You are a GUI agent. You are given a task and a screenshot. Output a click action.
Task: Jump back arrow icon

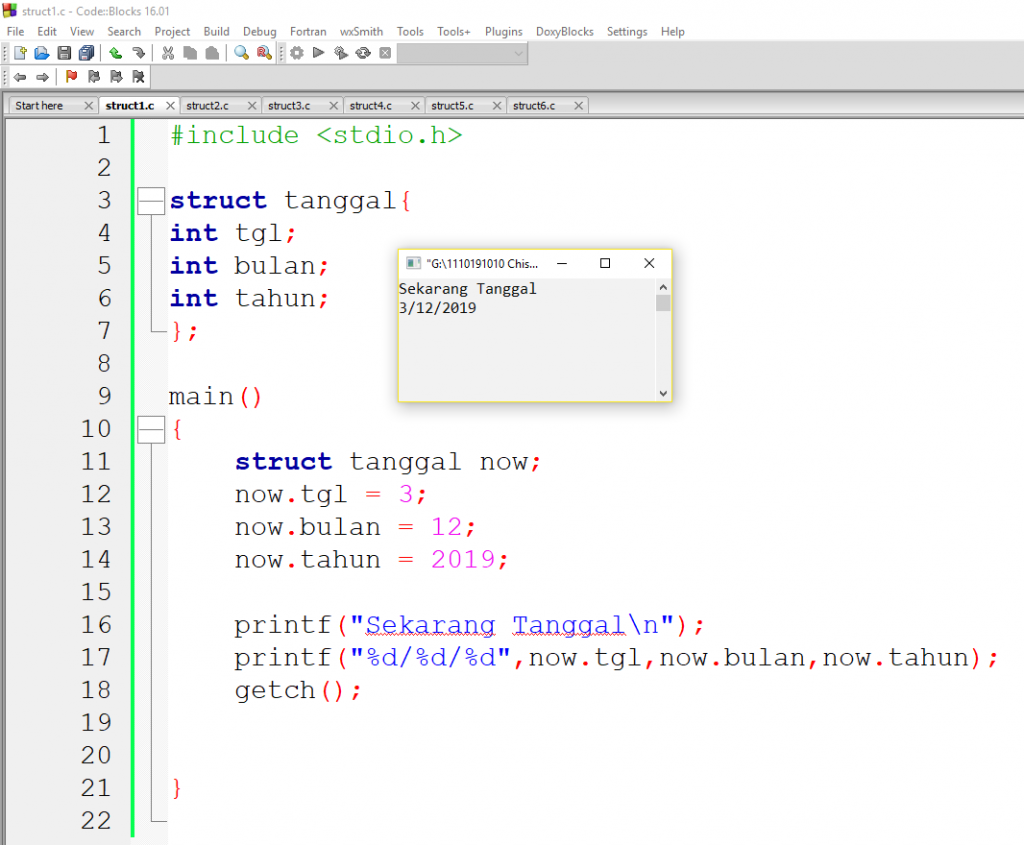coord(20,77)
